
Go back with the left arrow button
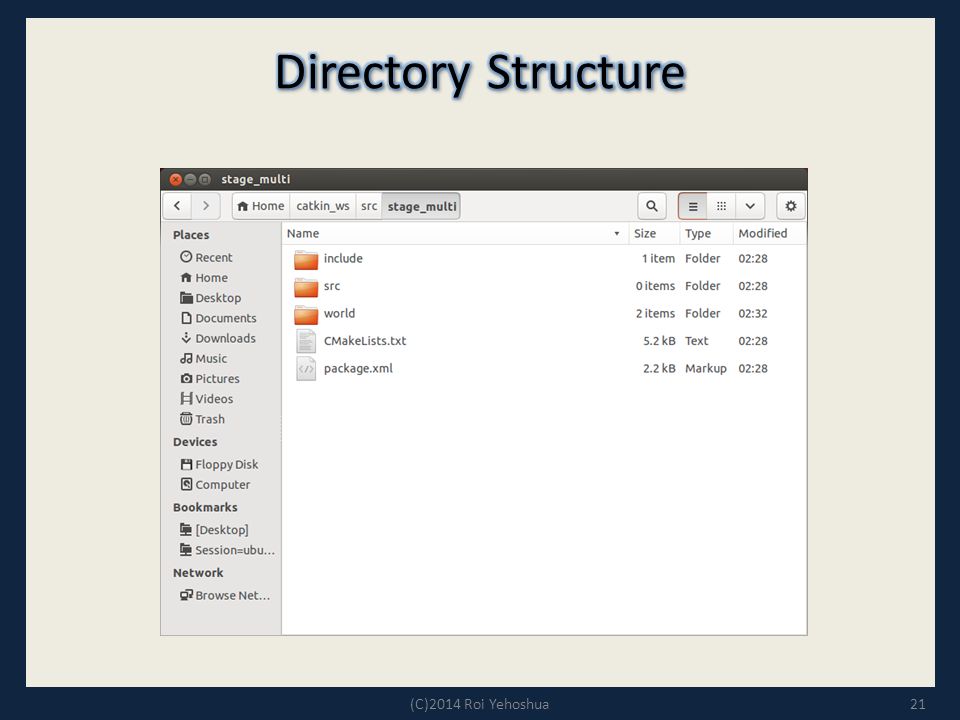pyautogui.click(x=178, y=206)
